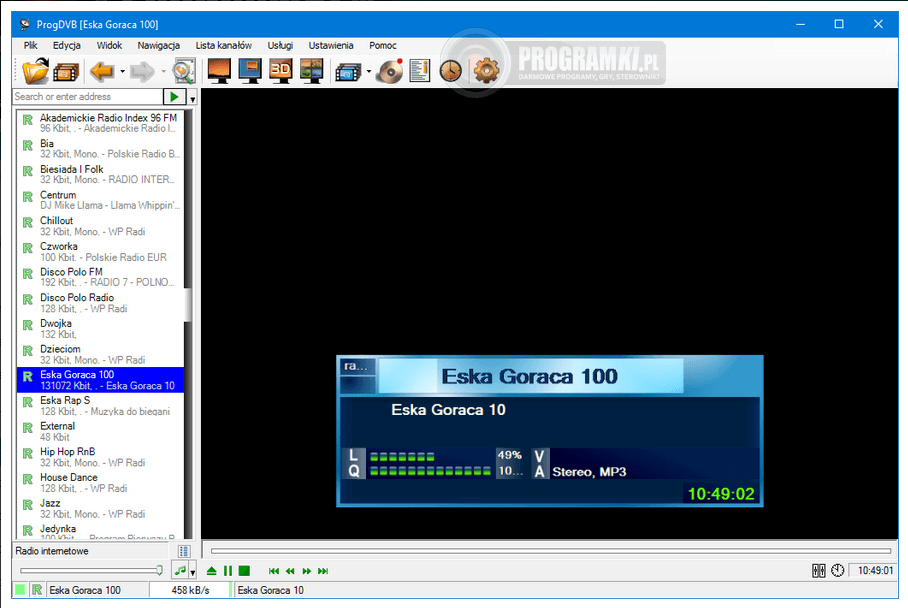This screenshot has width=908, height=608.
Task: Click the channel list view icon beside Radio internetowe
Action: coord(184,551)
